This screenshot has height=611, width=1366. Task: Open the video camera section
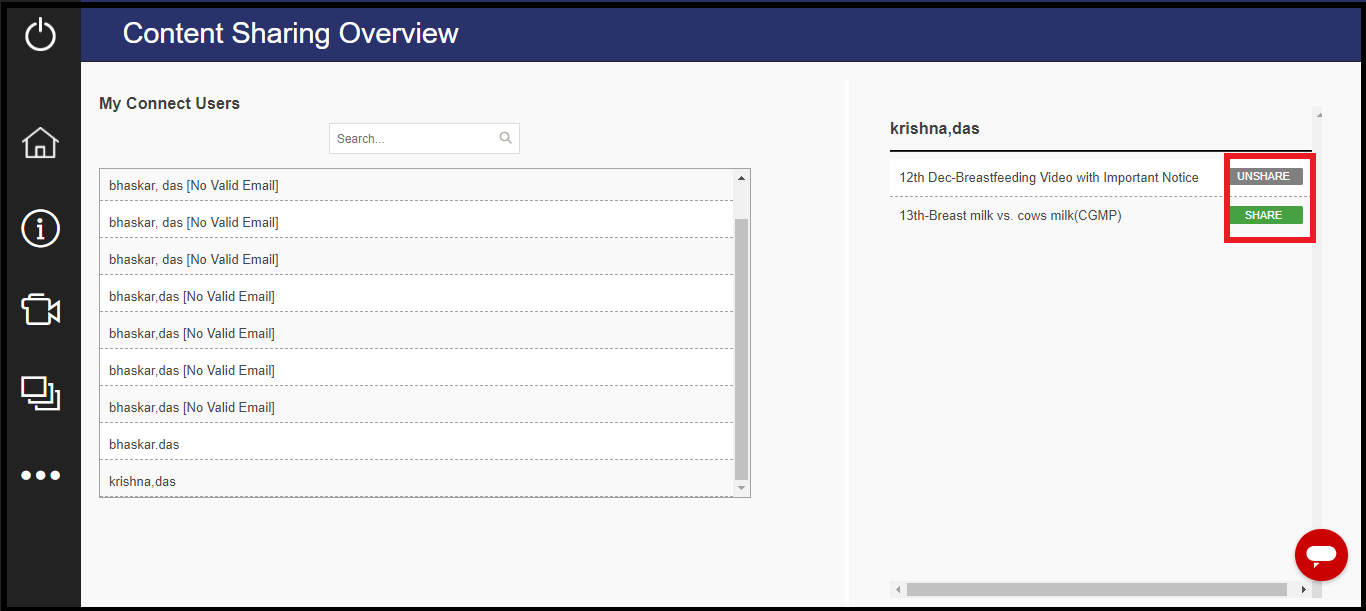tap(40, 310)
